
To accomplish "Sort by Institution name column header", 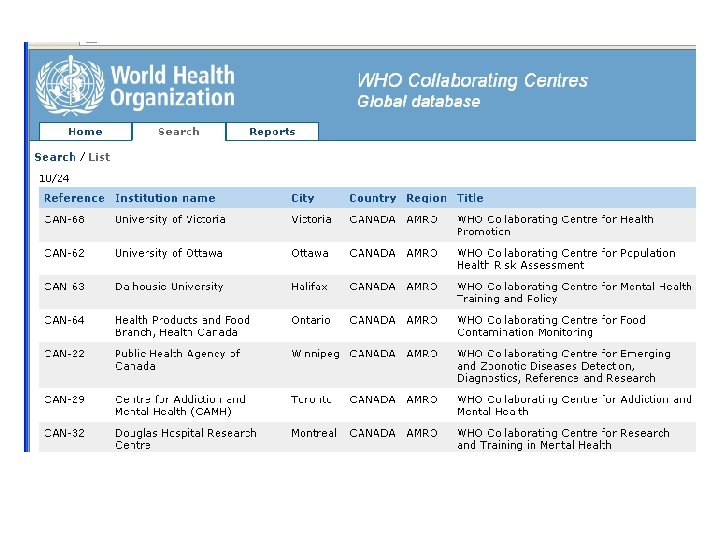I will tap(165, 198).
